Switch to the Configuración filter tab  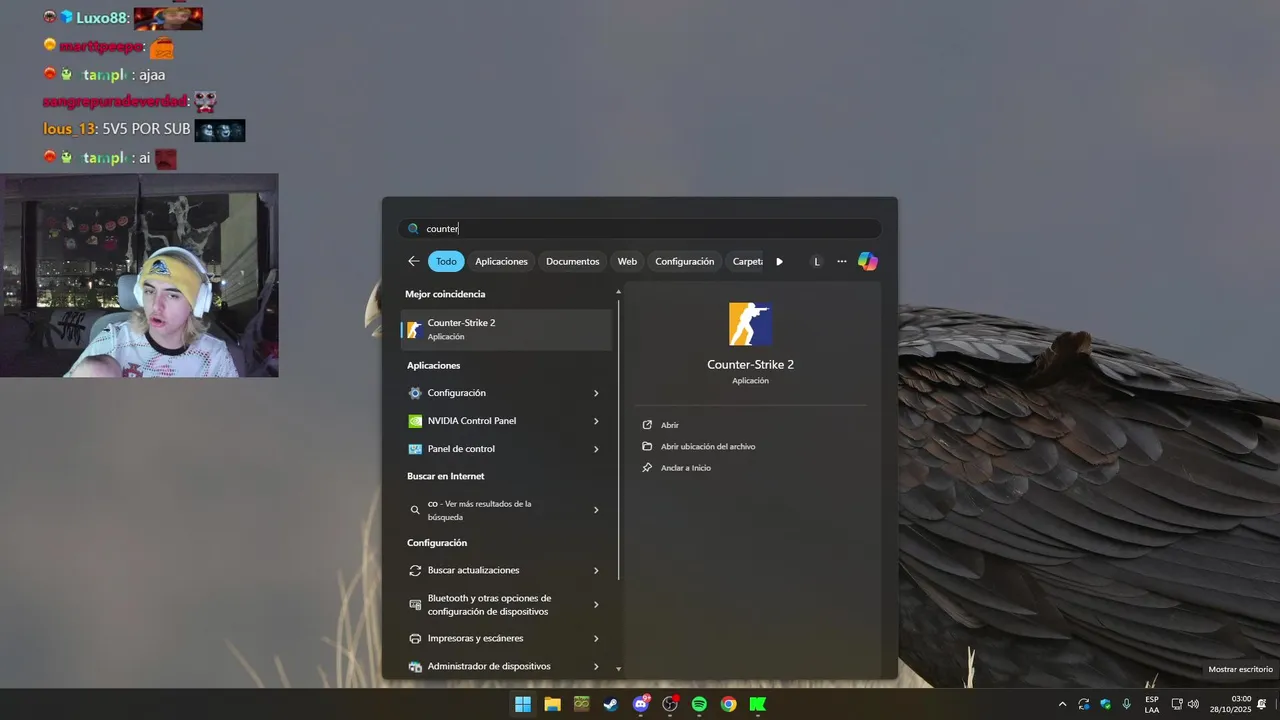[x=685, y=261]
